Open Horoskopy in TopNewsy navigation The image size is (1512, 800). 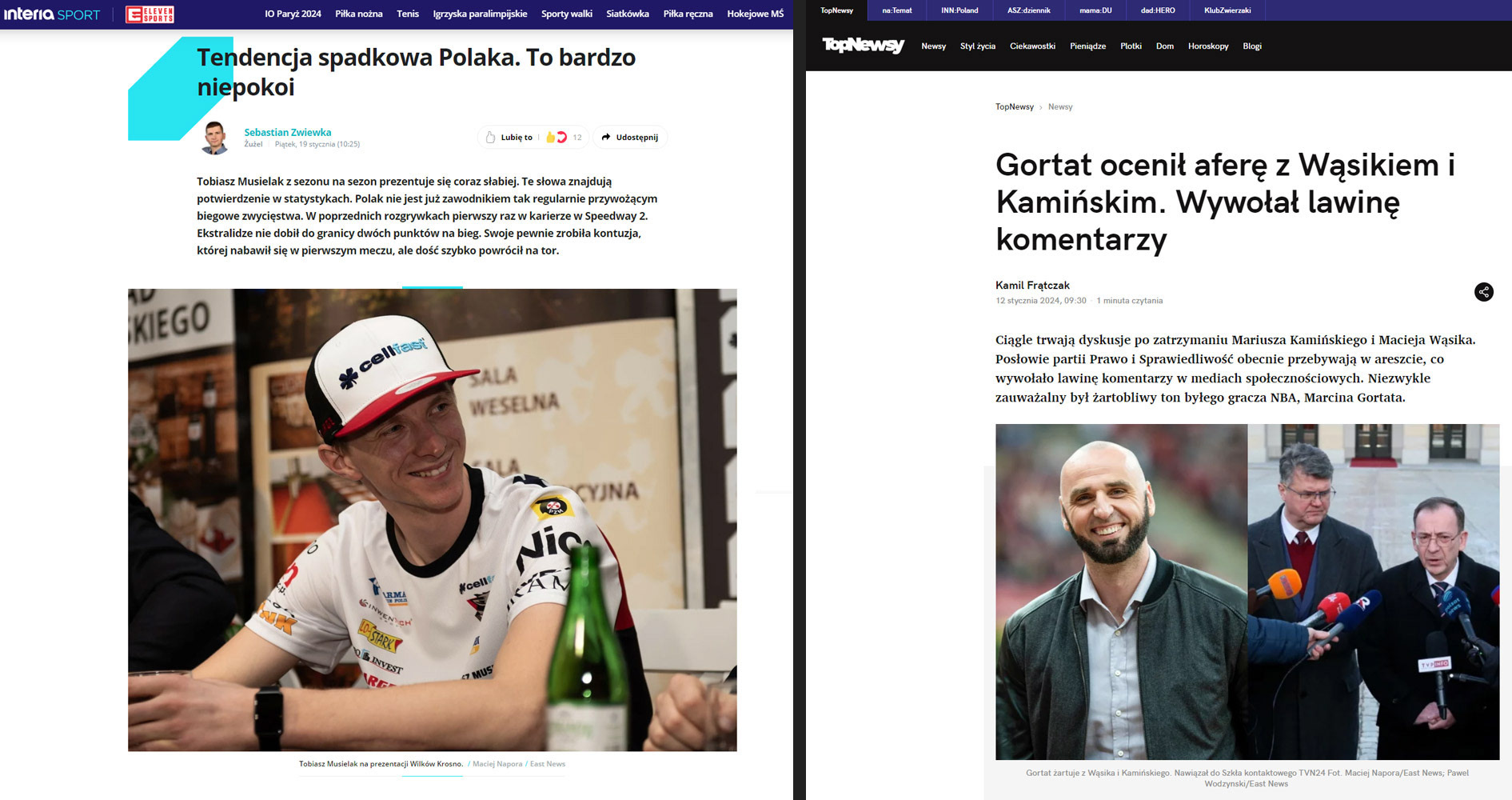1208,46
